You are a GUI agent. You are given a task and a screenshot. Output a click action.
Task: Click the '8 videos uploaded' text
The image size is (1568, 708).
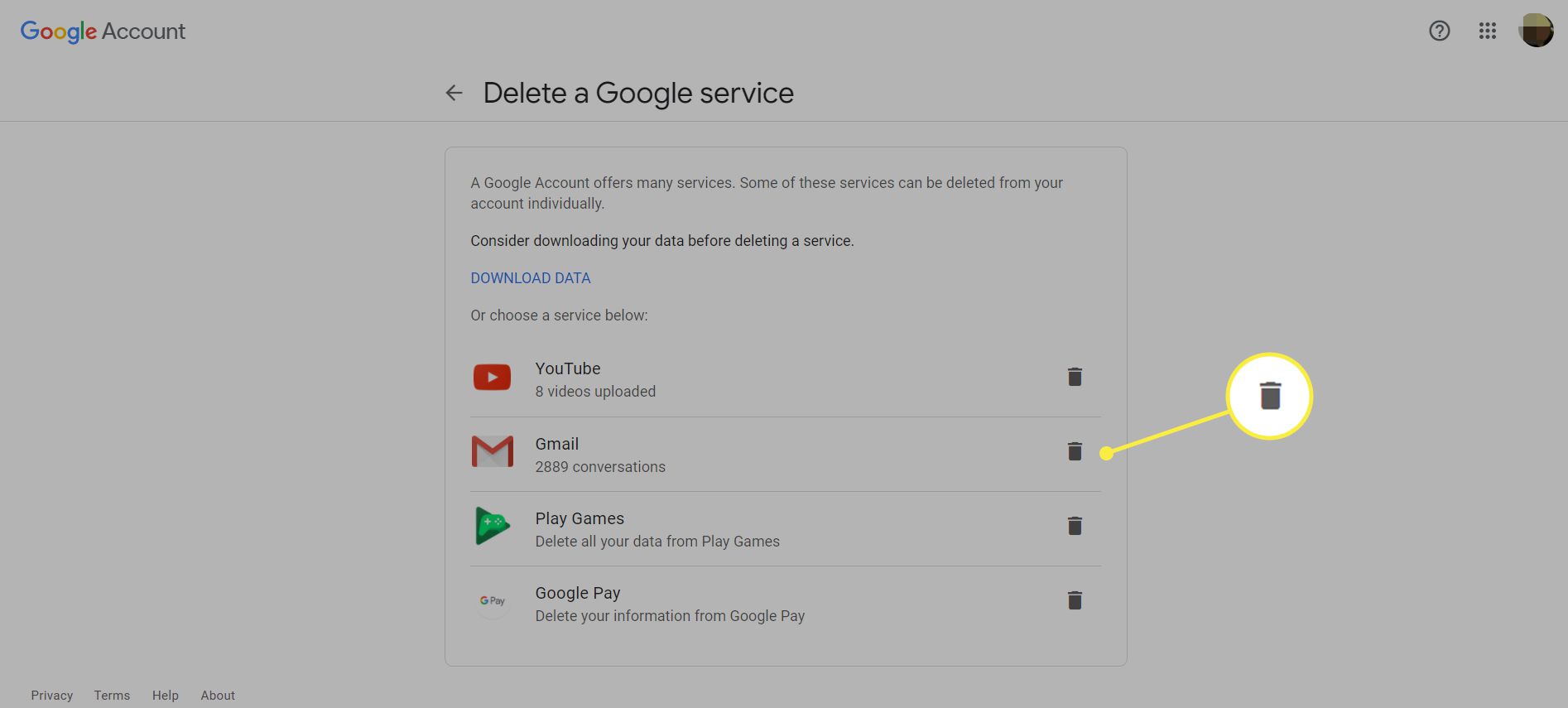(x=595, y=392)
